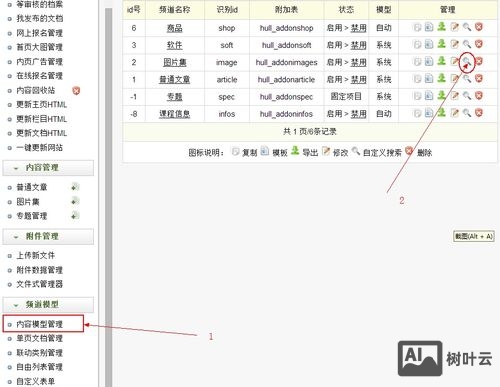The width and height of the screenshot is (500, 387).
Task: Open custom search for the 课程信息 row
Action: 467,113
